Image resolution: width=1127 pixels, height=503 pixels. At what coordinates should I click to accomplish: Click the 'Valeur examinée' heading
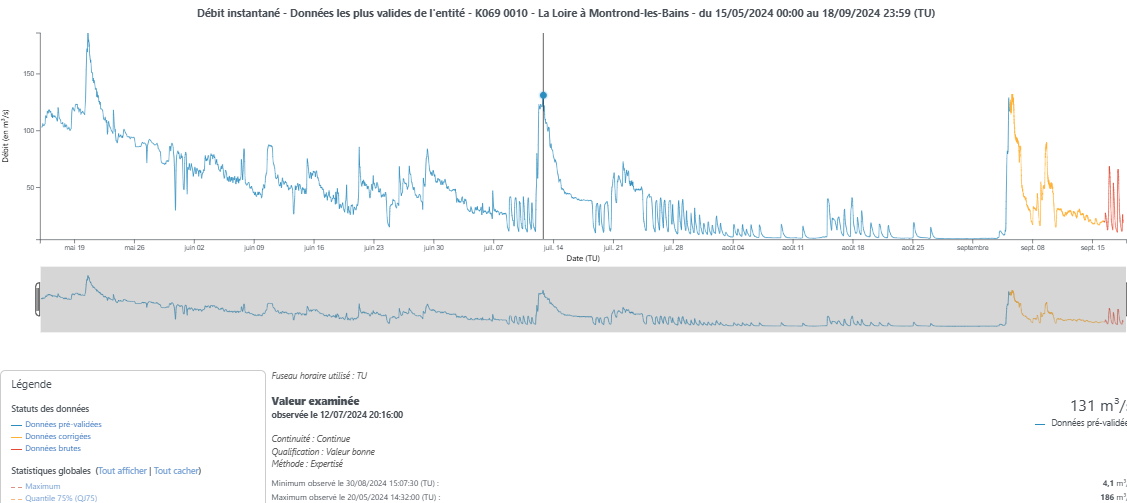315,401
